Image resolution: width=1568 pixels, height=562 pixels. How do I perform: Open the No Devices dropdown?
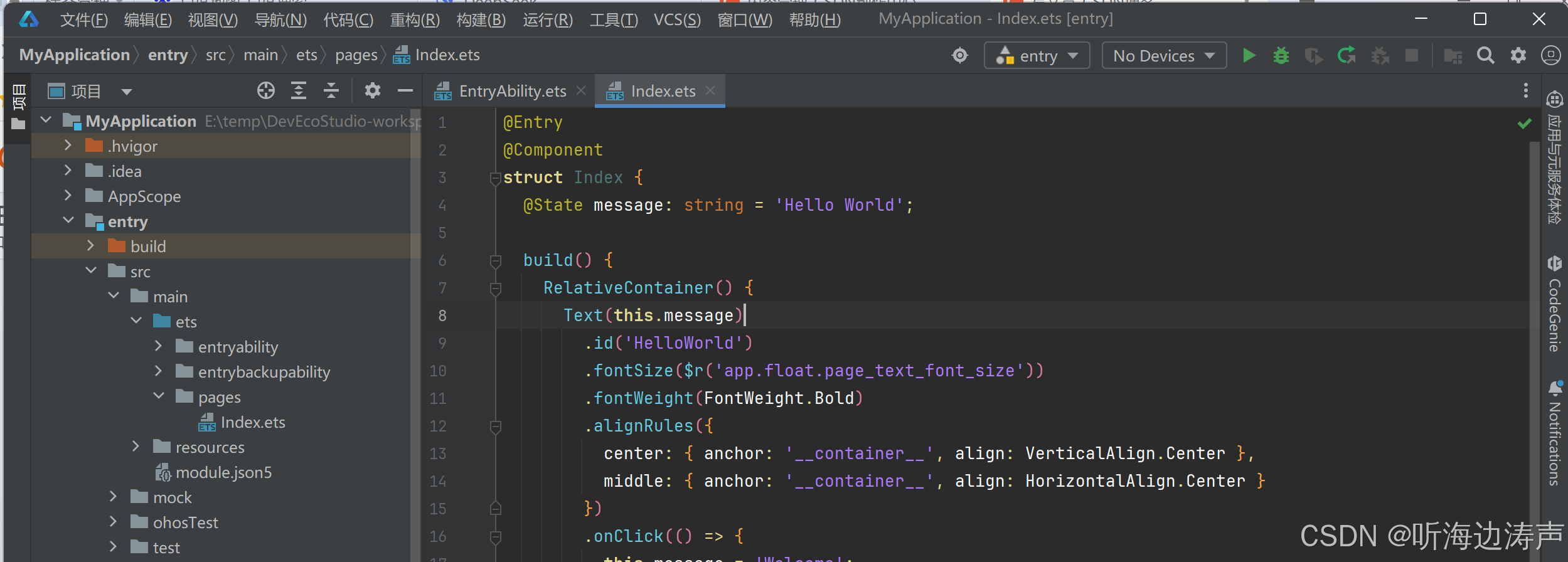pos(1164,56)
